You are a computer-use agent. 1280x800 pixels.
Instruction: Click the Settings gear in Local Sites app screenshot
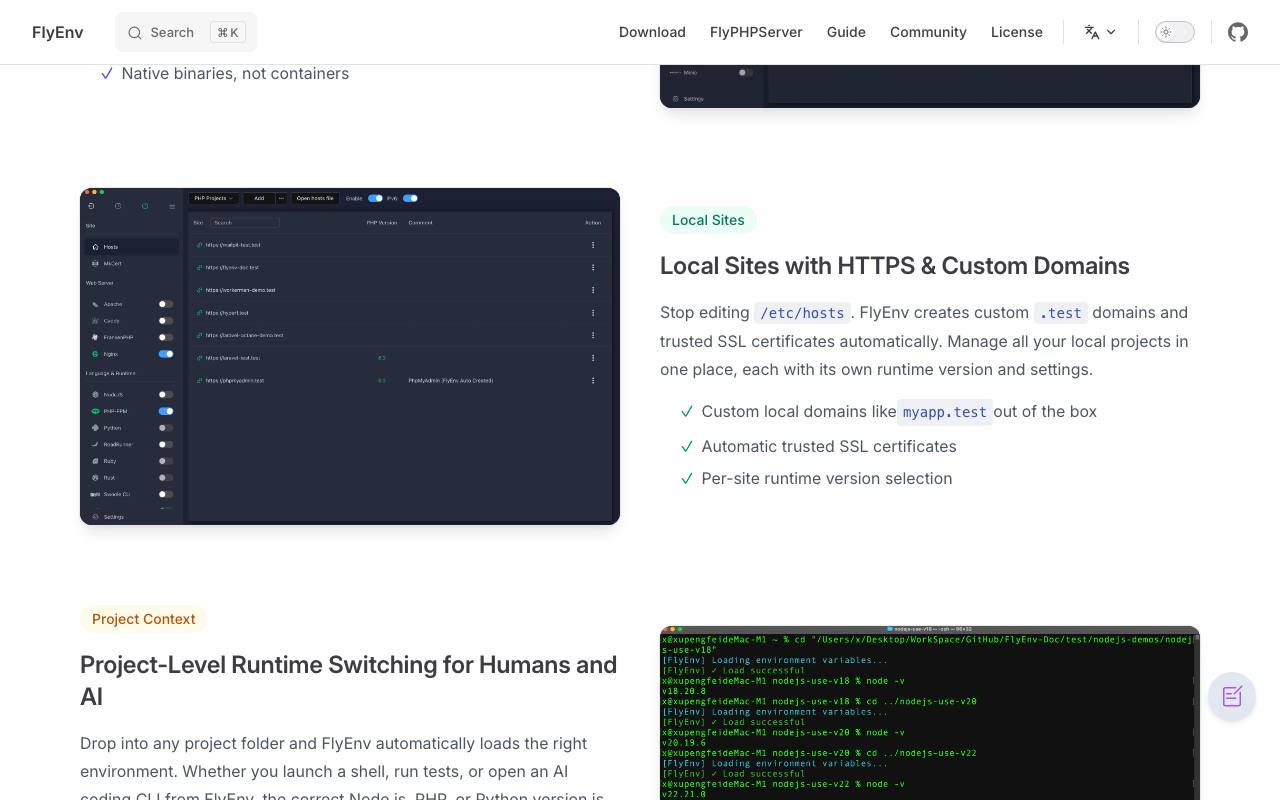[x=96, y=517]
